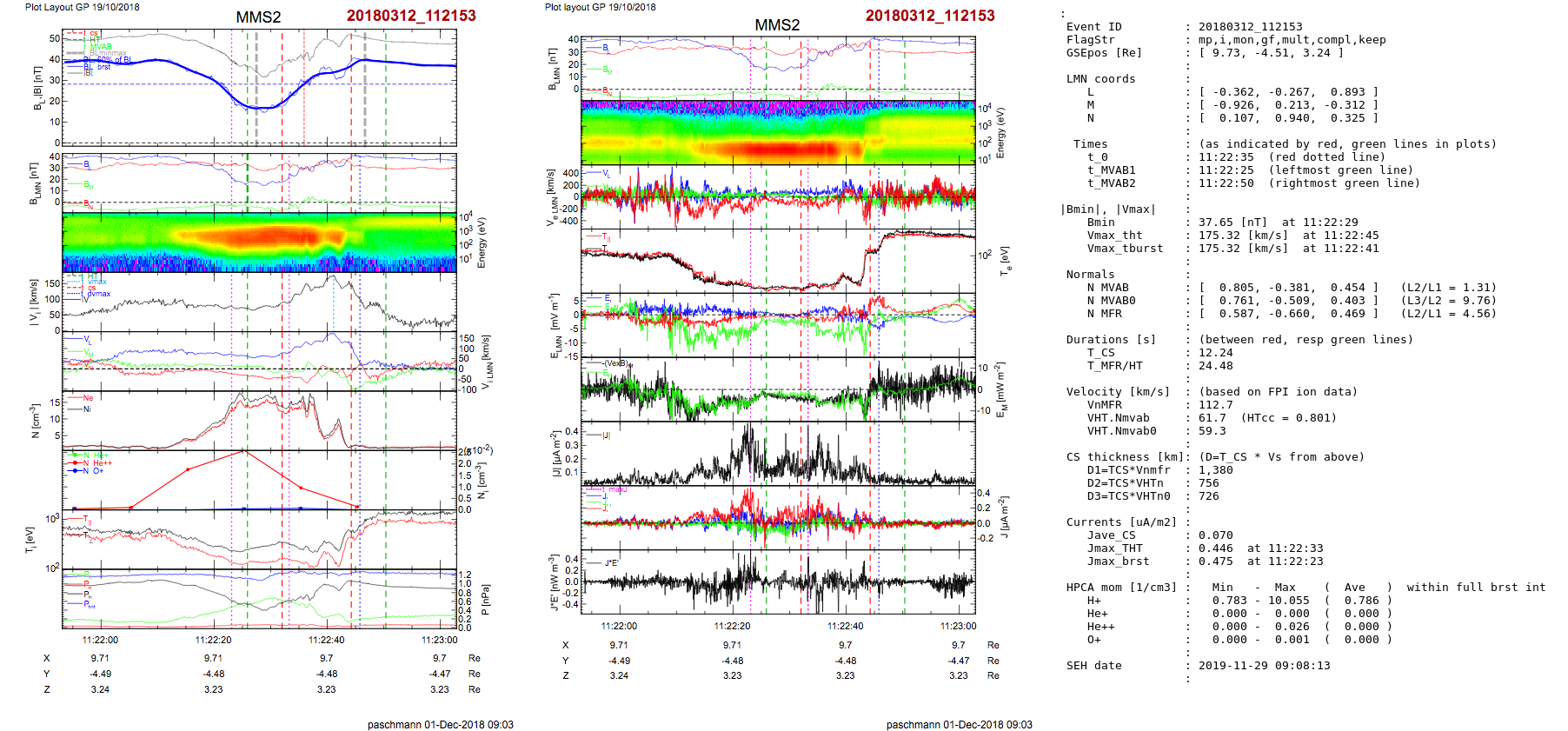This screenshot has width=1568, height=731.
Task: Click the t_MVAB2 time 11:22:50 line
Action: click(x=1253, y=183)
